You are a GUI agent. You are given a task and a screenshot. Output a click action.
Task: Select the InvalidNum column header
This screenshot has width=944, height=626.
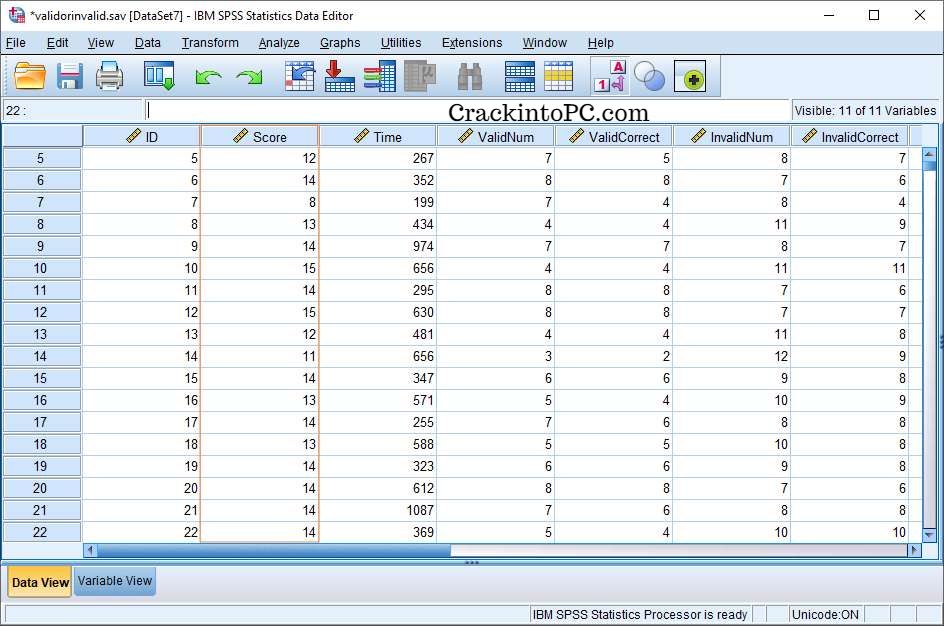(x=731, y=137)
